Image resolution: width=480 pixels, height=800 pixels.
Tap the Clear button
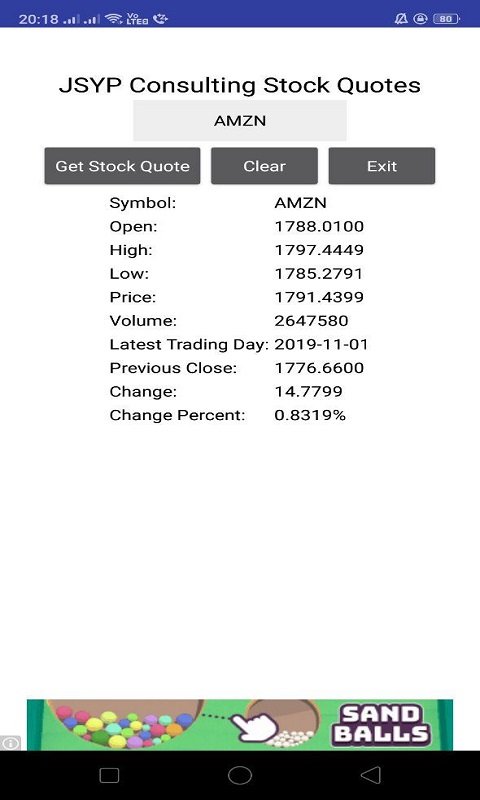[264, 166]
